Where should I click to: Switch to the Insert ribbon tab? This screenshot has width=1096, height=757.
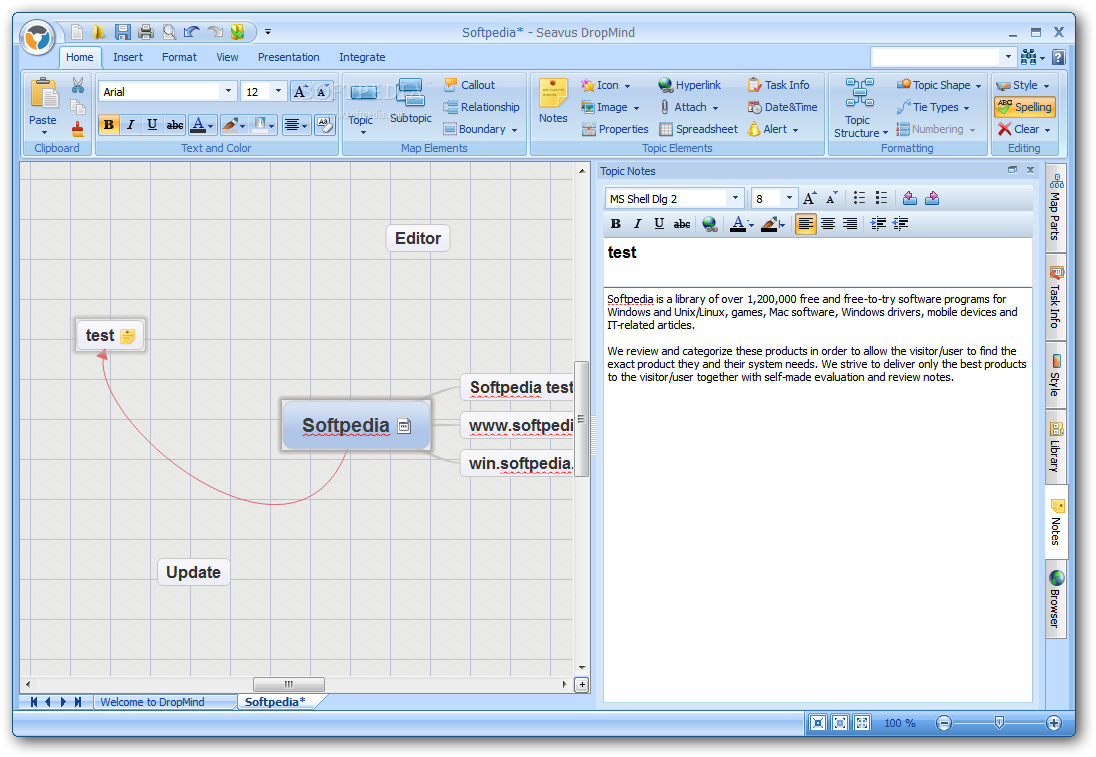(128, 57)
